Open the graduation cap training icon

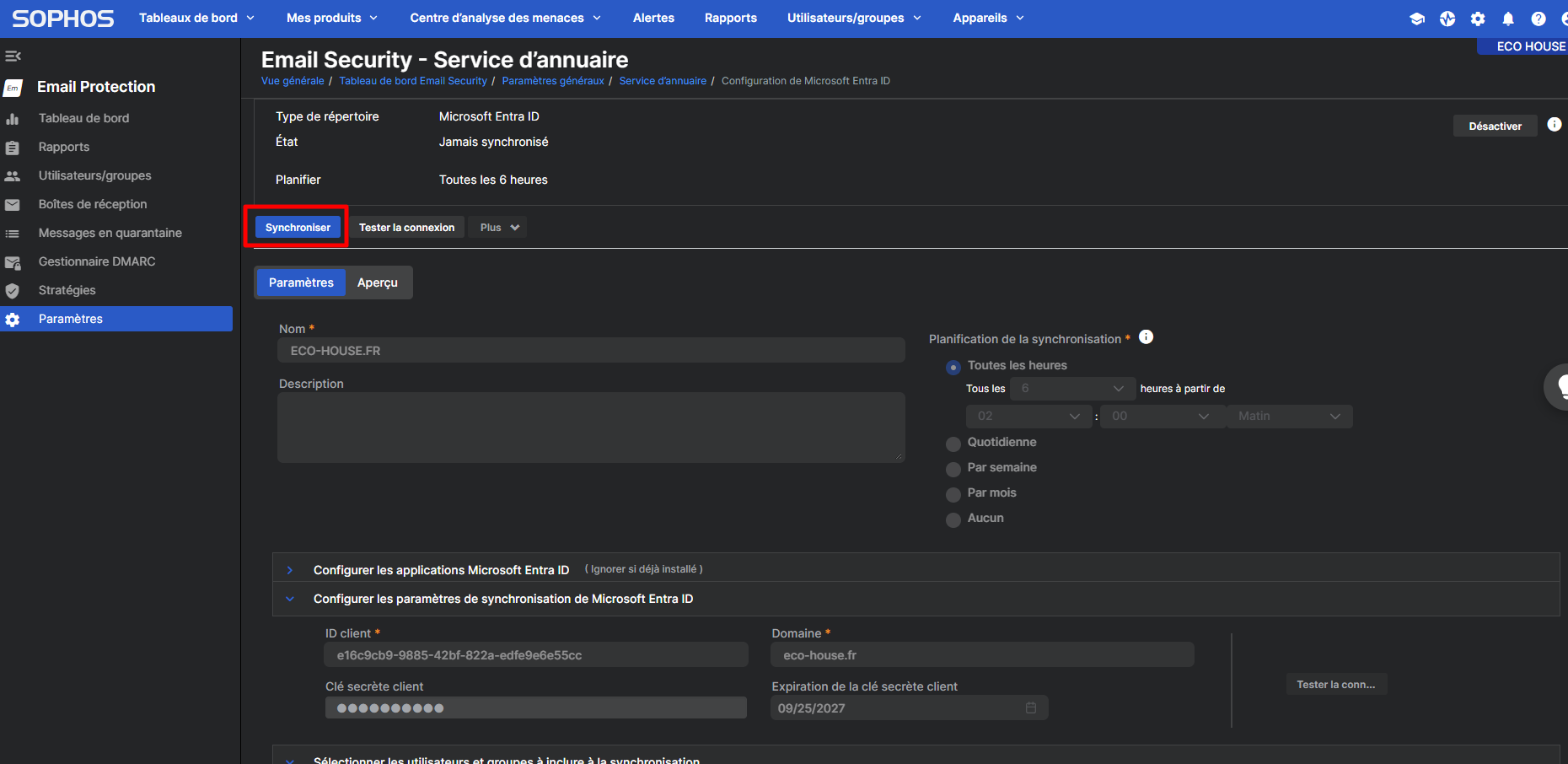click(x=1417, y=19)
